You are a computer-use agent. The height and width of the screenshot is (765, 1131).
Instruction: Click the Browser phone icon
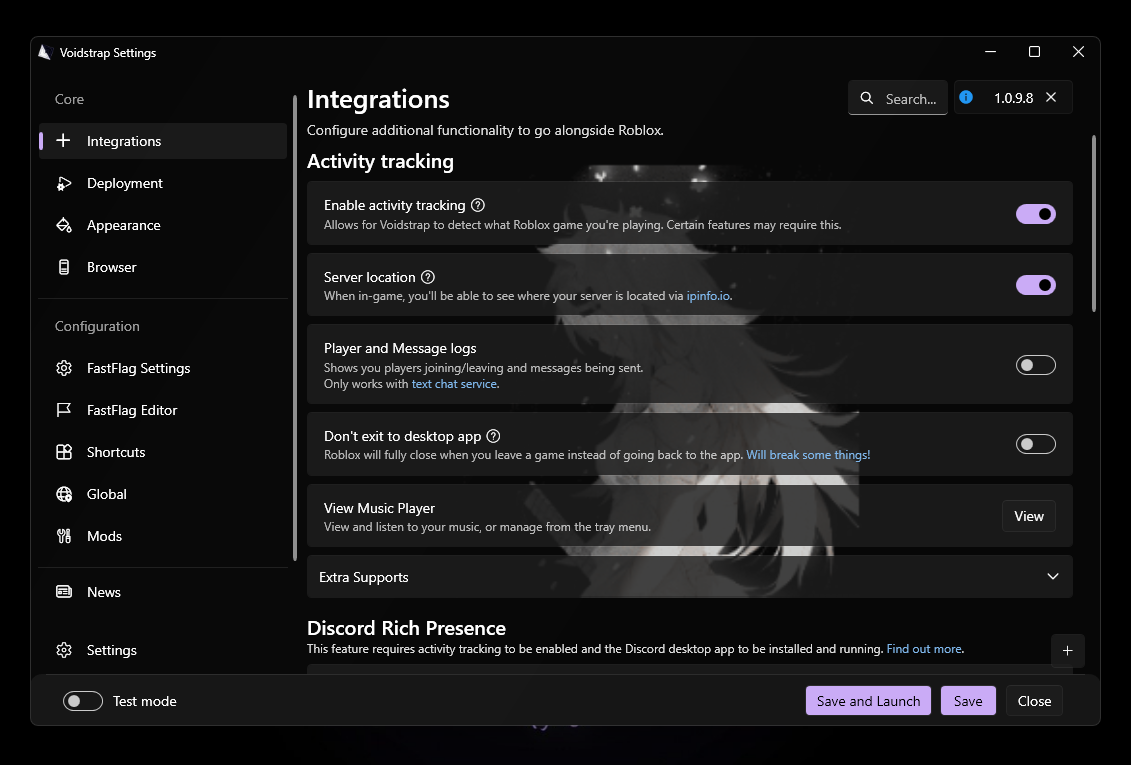63,267
